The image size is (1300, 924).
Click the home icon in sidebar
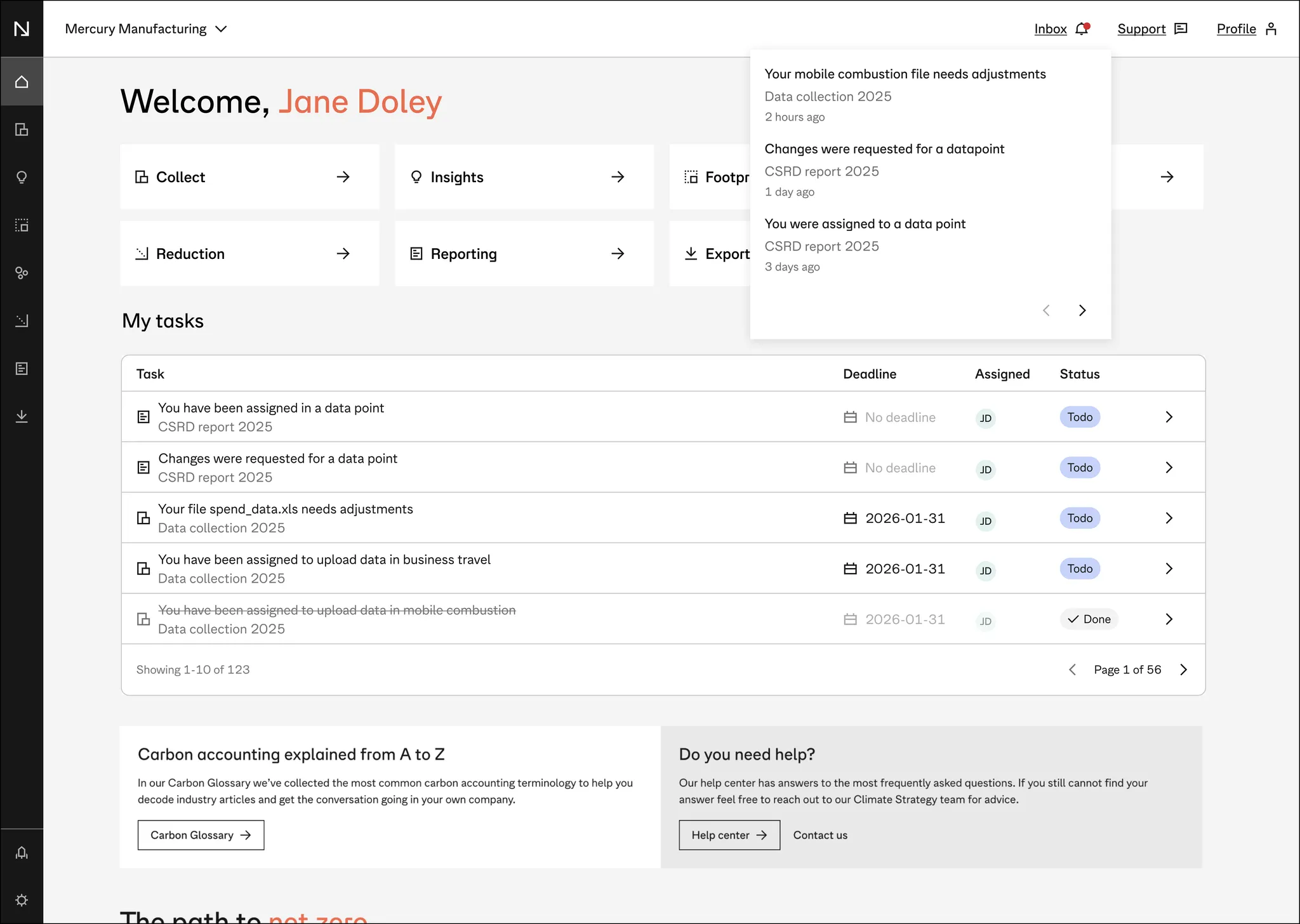click(x=22, y=82)
